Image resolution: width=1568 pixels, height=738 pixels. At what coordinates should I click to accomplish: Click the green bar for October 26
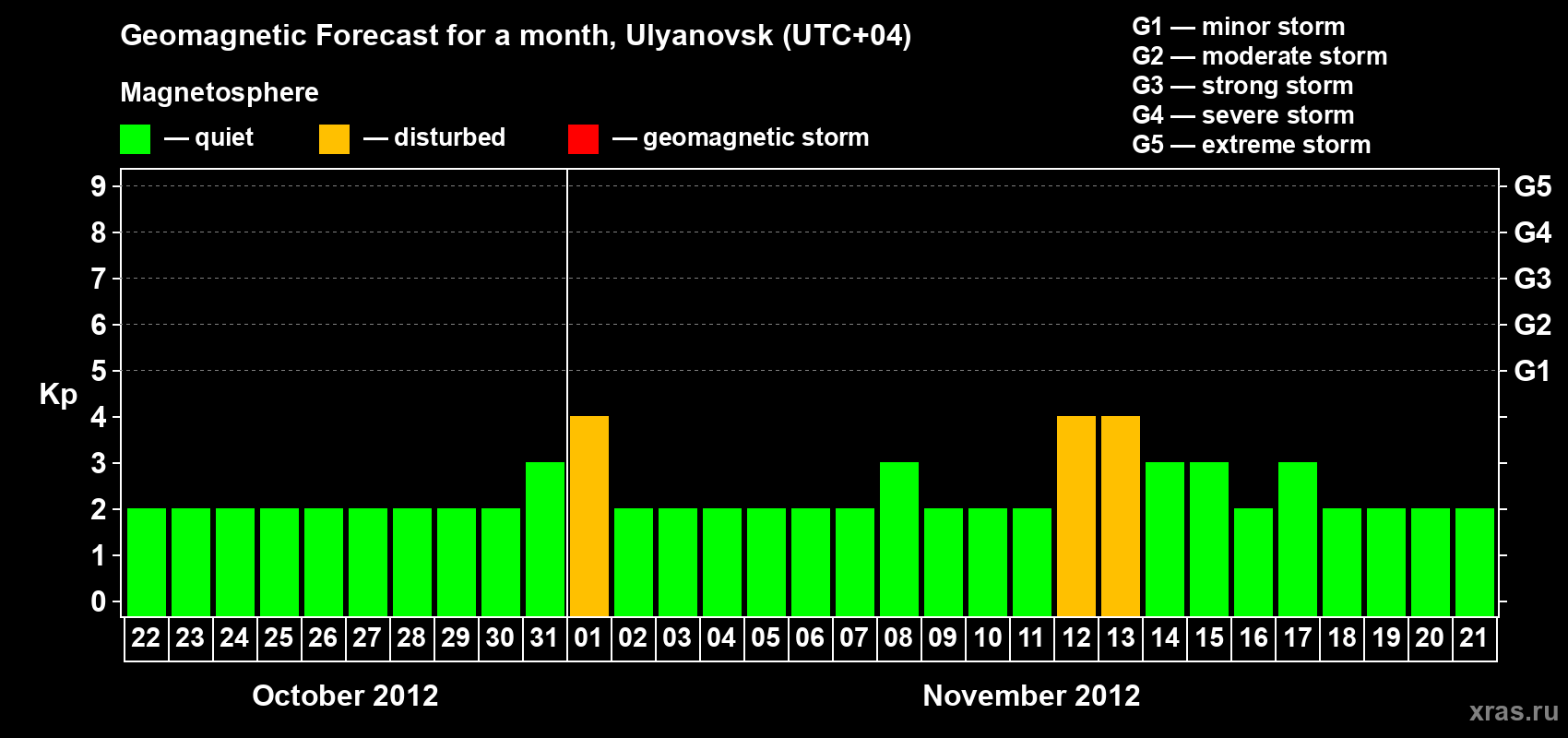pos(324,562)
